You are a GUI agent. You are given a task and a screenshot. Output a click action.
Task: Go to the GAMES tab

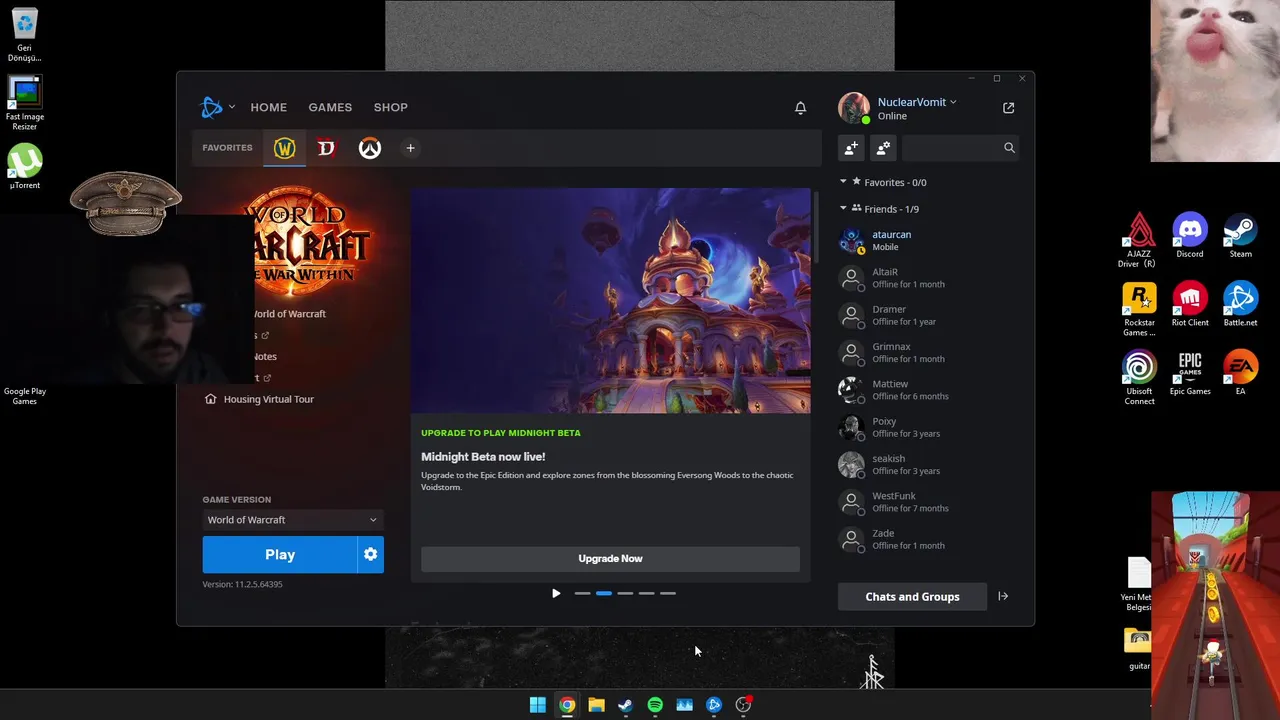click(x=330, y=107)
